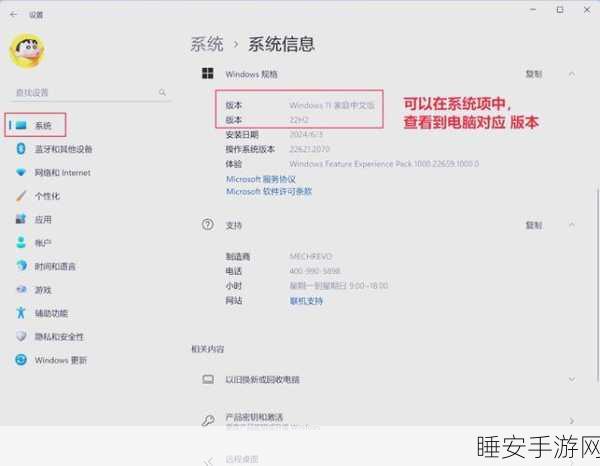
Task: Click the Windows logo icon
Action: point(207,73)
